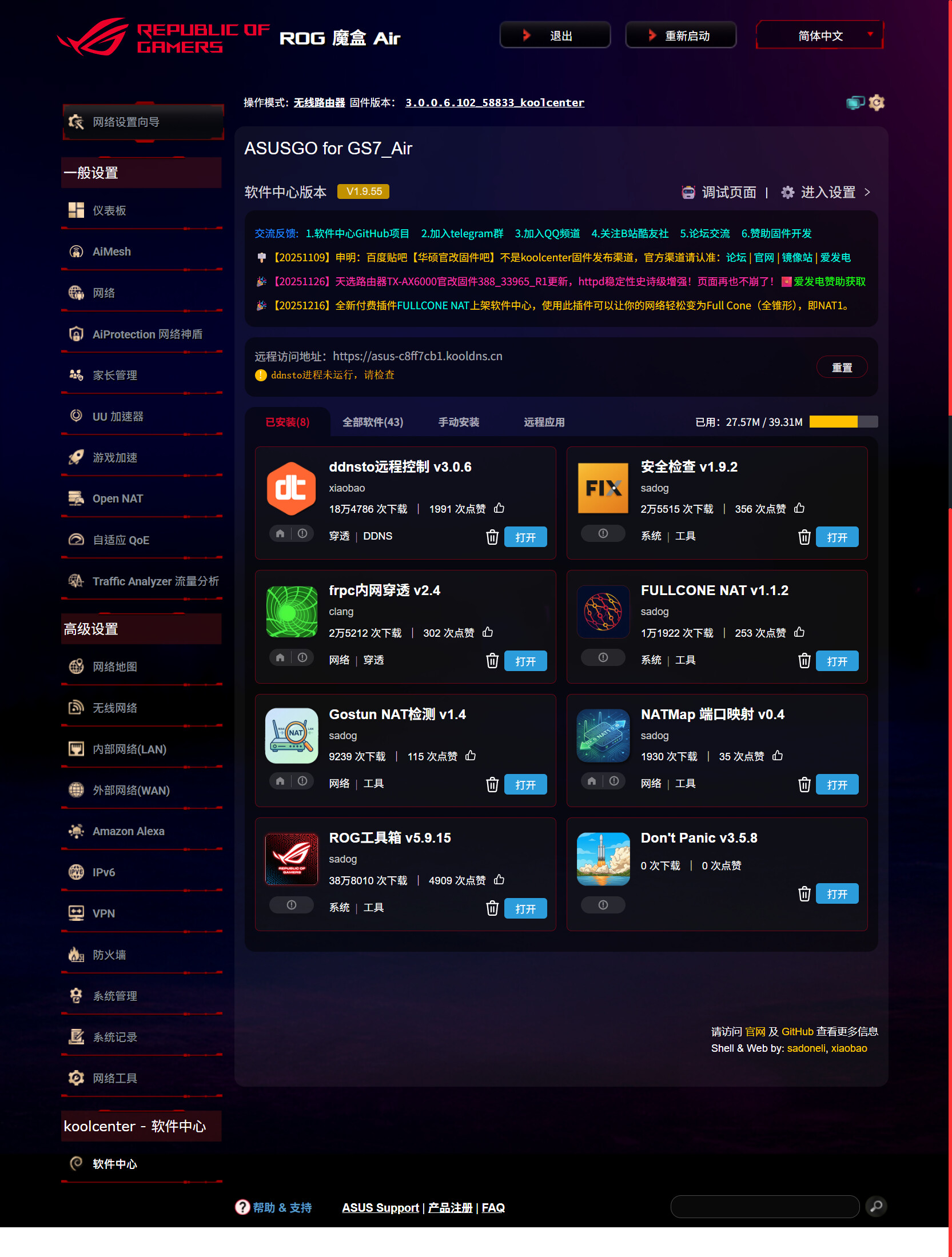Delete ROG工具箱 using its trash icon
952x1257 pixels.
point(492,908)
